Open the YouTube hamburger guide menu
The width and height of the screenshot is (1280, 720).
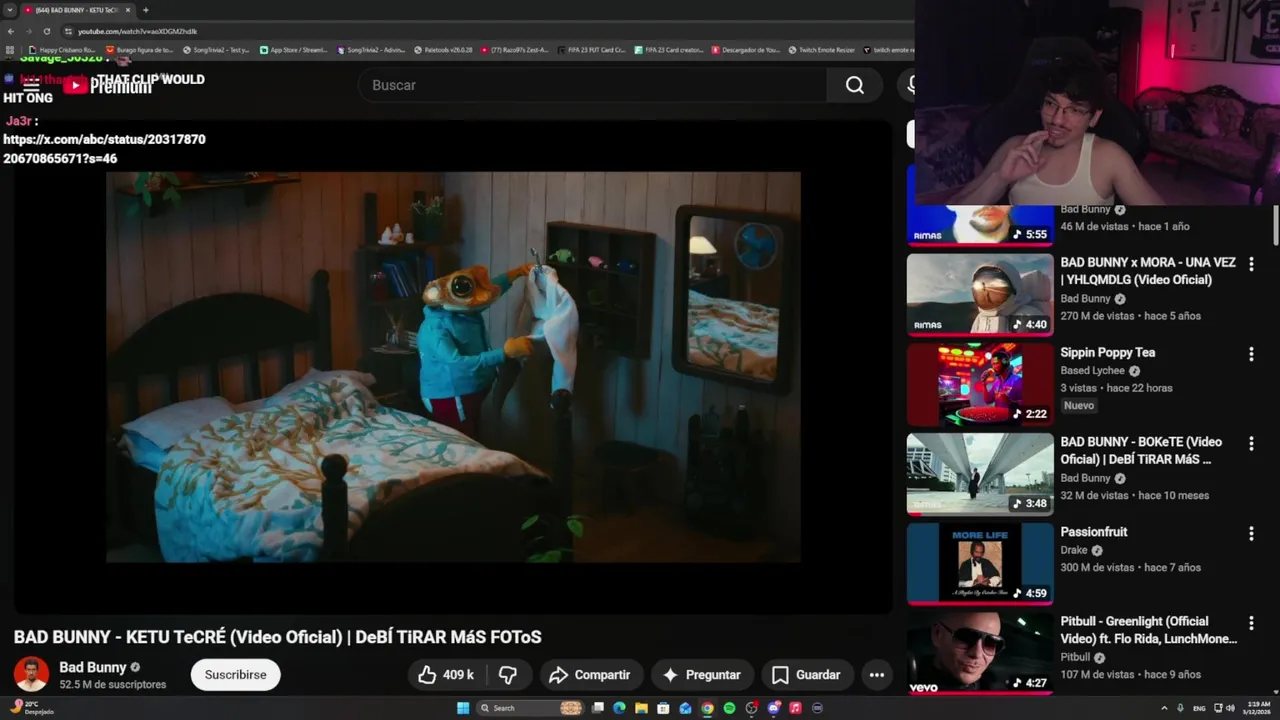tap(31, 86)
